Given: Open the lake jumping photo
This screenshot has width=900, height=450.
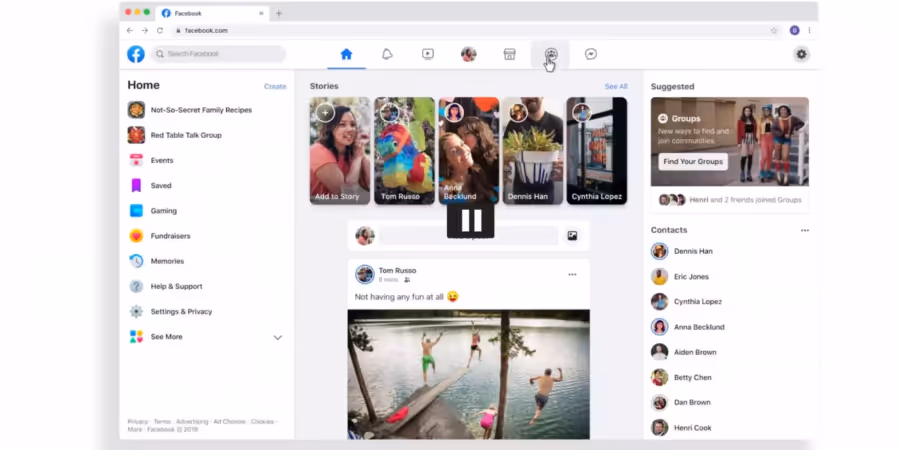Looking at the screenshot, I should pyautogui.click(x=468, y=374).
